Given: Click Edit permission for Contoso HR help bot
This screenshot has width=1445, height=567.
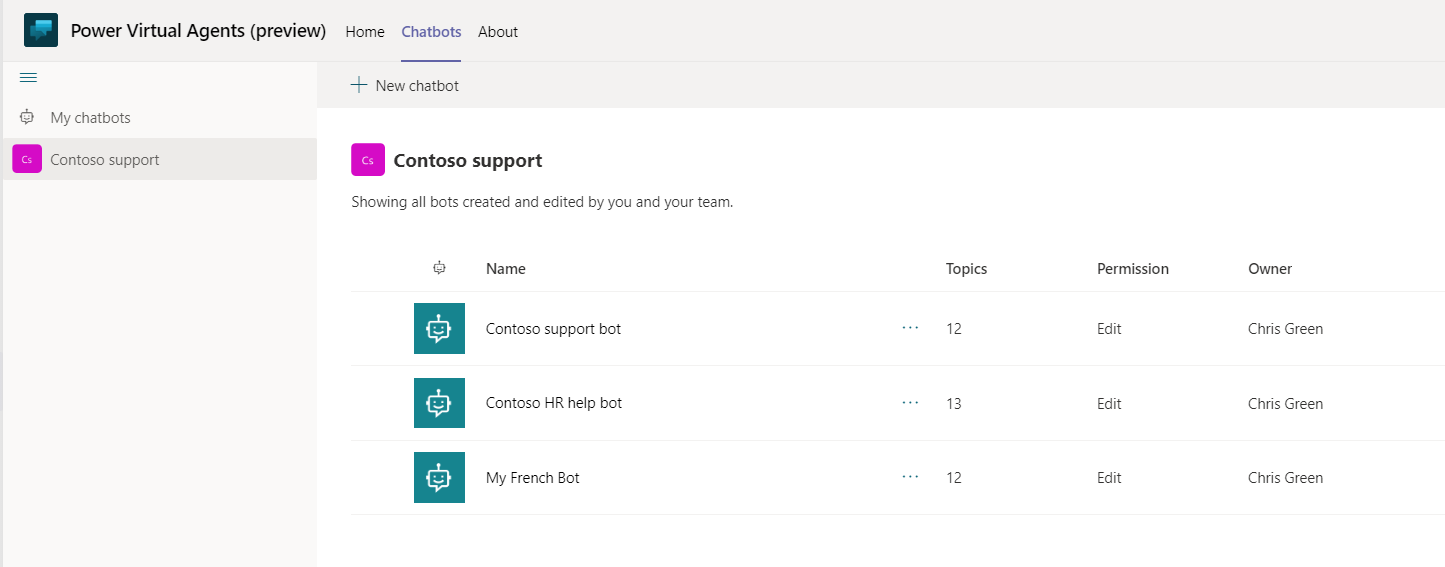Looking at the screenshot, I should [x=1109, y=404].
